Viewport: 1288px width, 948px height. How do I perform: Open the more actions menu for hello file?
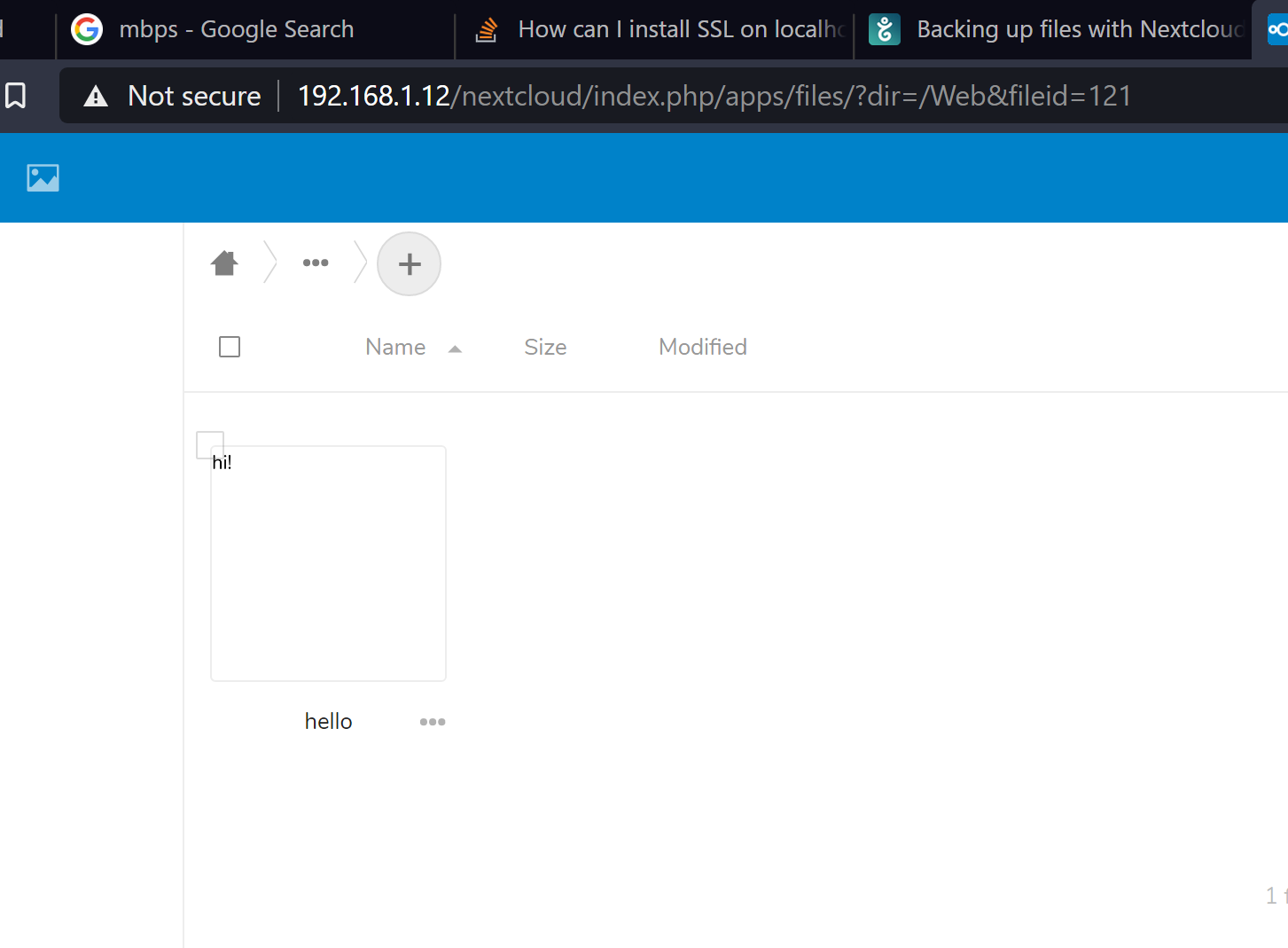433,722
